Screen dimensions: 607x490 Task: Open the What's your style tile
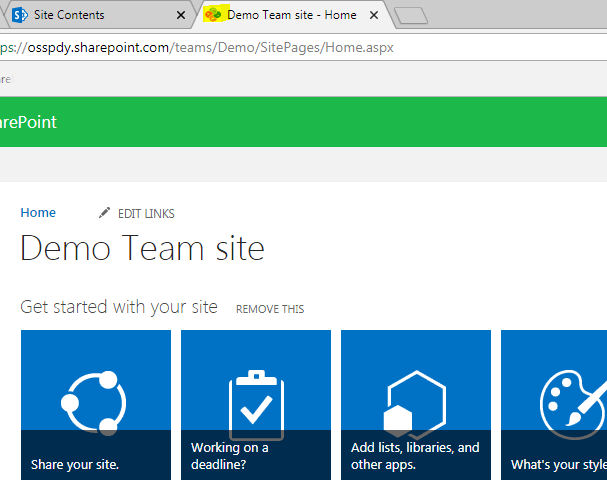554,405
